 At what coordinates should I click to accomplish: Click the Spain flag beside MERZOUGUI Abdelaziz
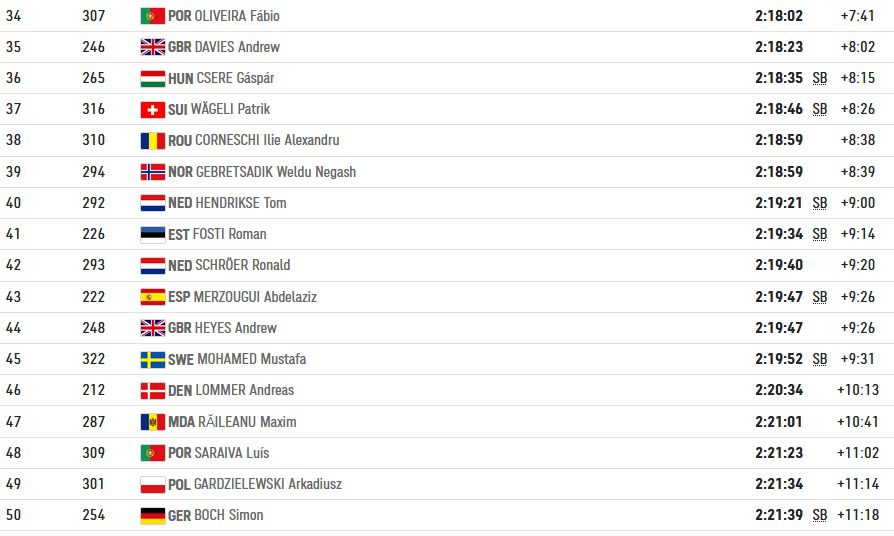[153, 297]
